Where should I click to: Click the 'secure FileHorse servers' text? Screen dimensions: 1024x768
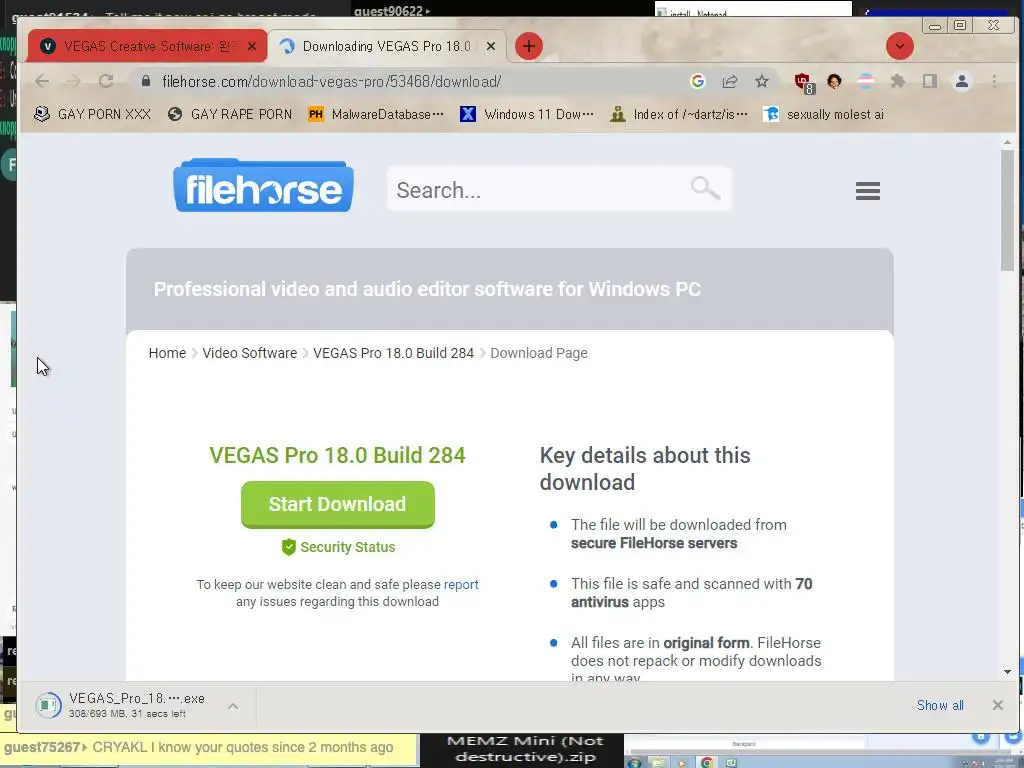tap(654, 543)
